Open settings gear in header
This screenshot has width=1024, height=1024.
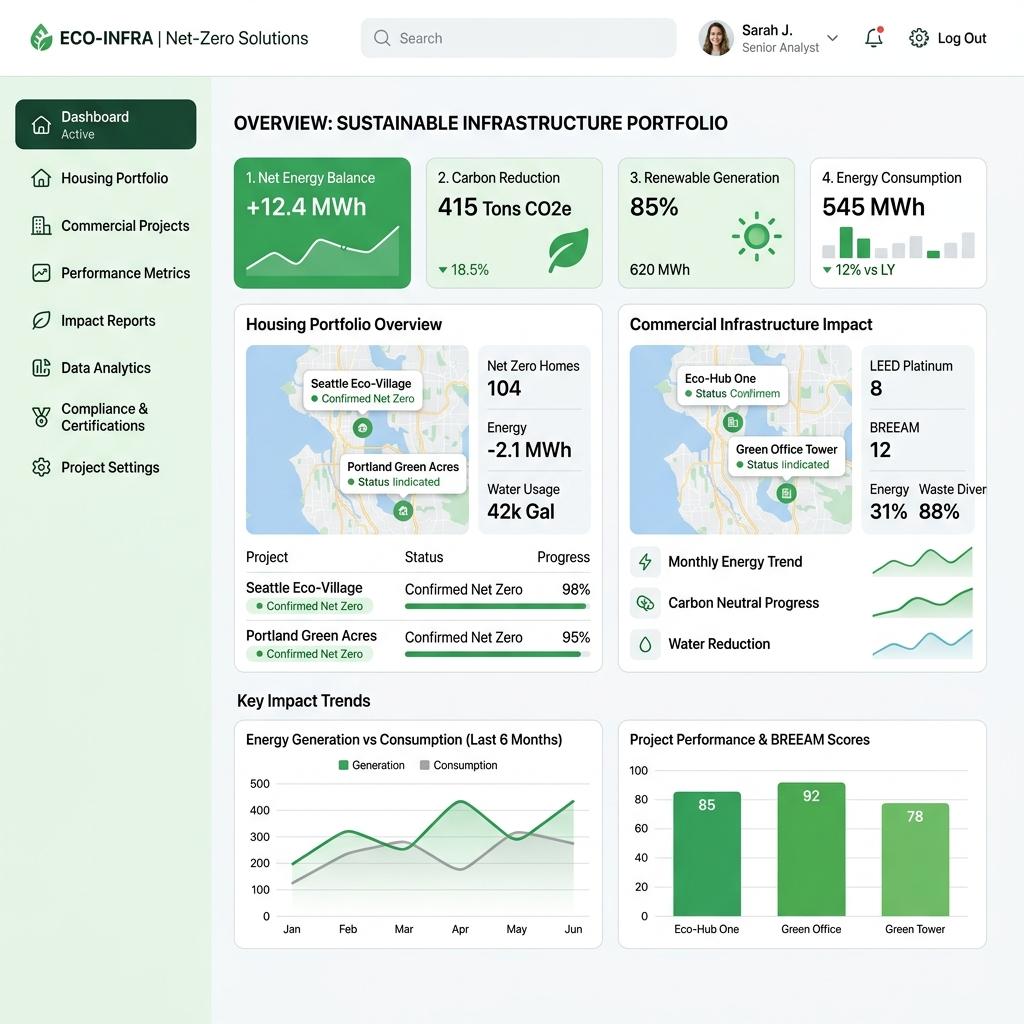tap(918, 38)
